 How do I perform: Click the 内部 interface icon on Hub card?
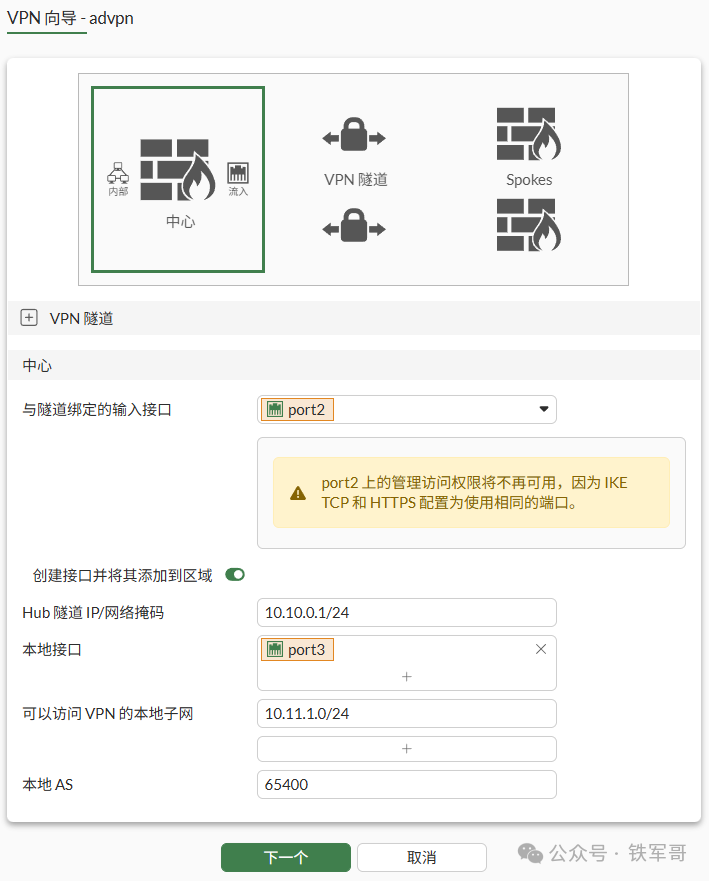120,172
